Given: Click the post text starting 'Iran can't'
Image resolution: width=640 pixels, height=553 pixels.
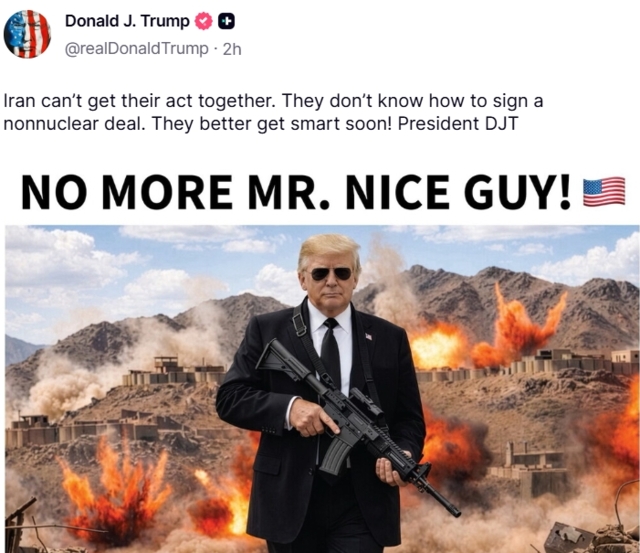Looking at the screenshot, I should click(x=273, y=112).
